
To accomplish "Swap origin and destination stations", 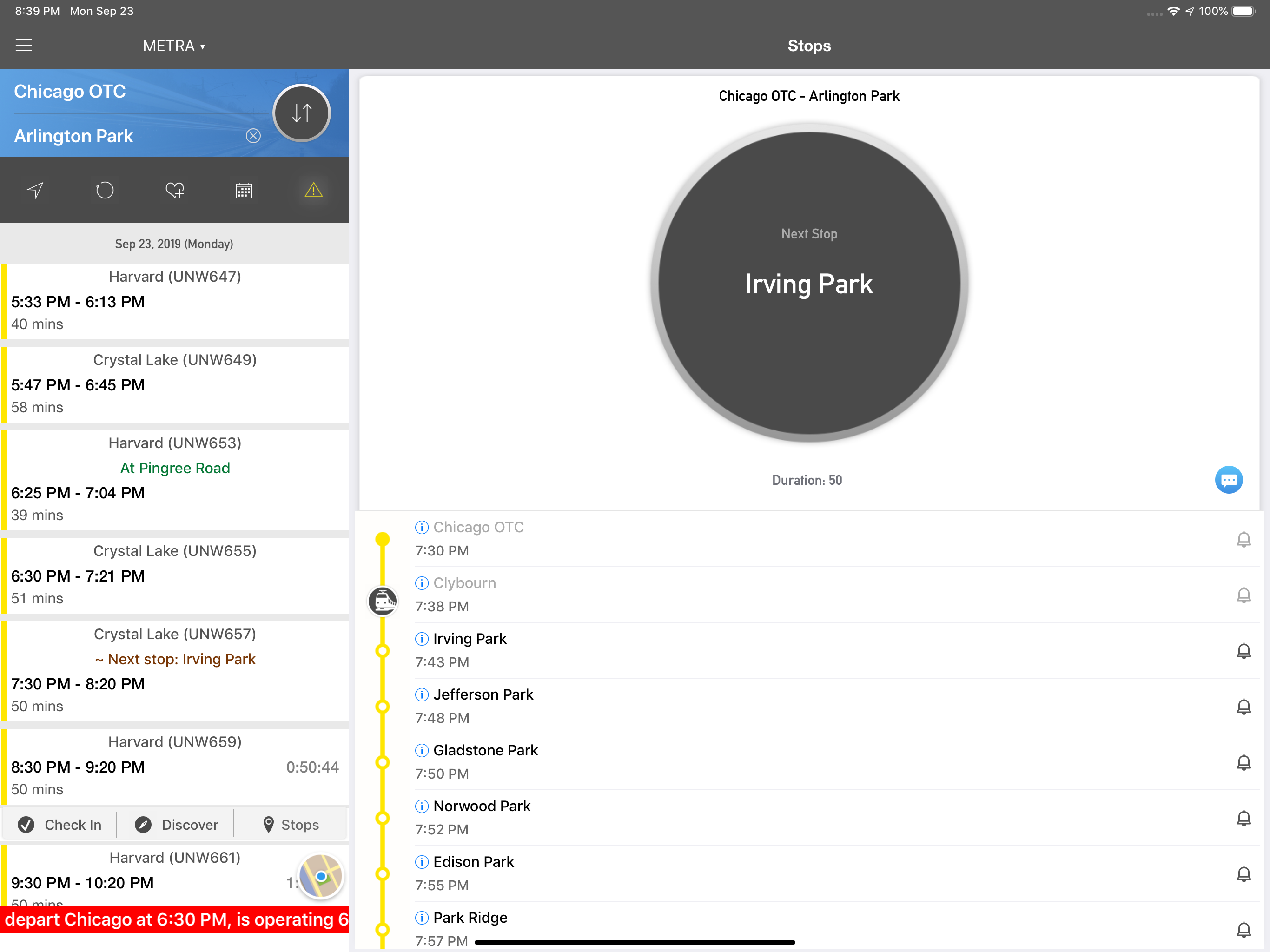I will click(x=301, y=112).
